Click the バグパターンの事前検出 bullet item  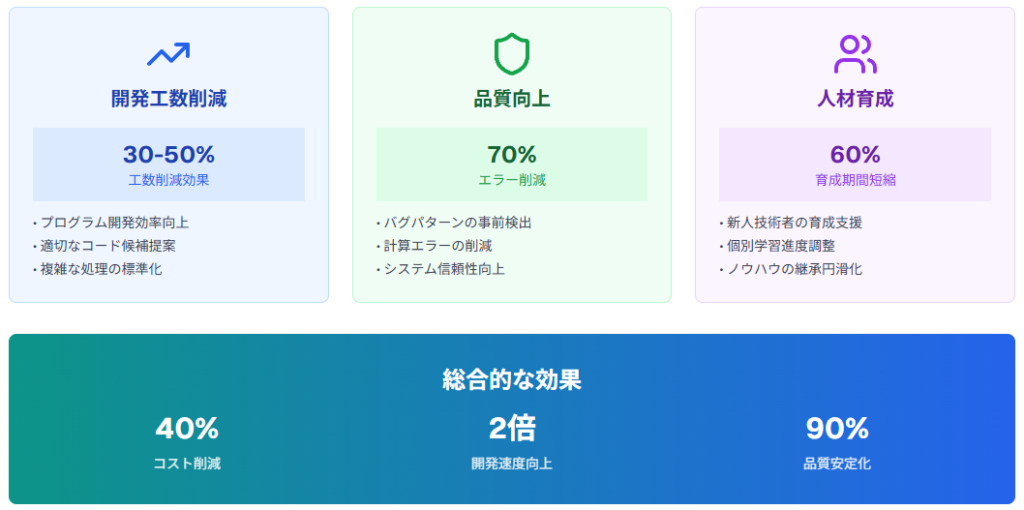coord(454,223)
